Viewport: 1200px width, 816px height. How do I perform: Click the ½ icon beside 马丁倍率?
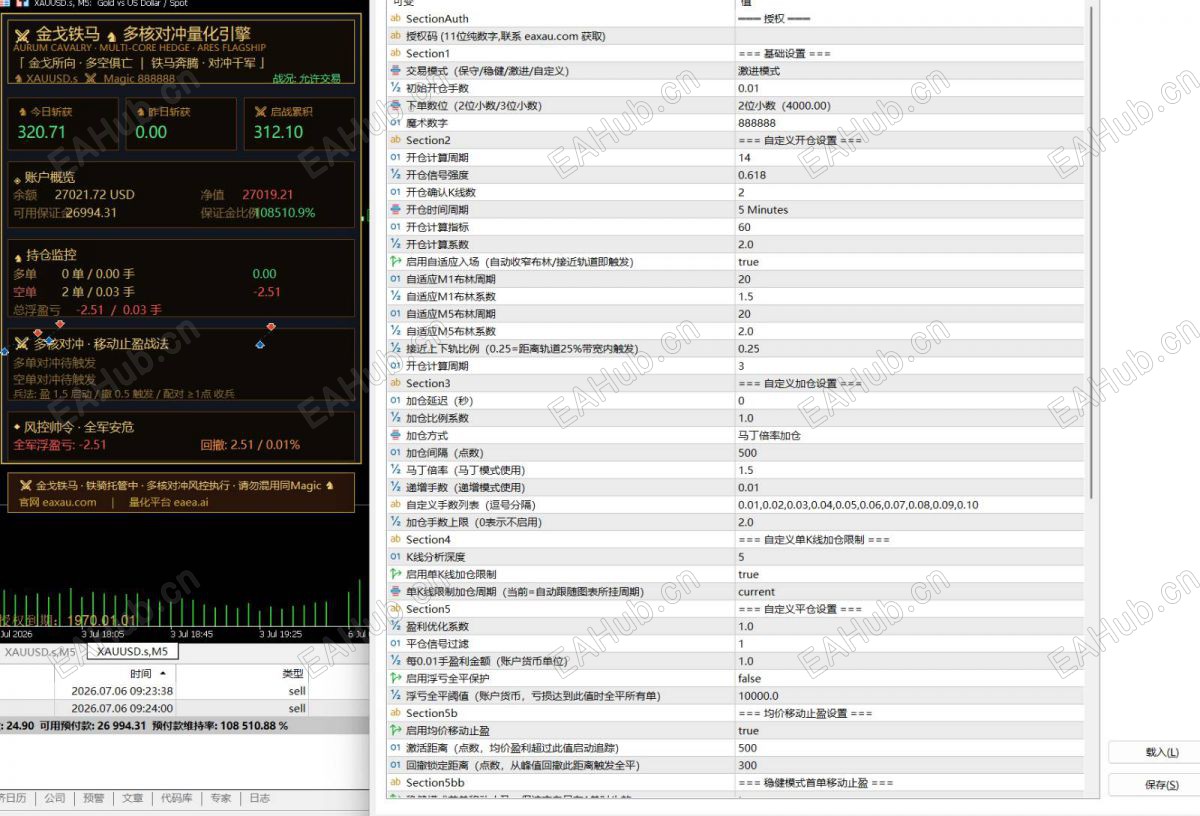[396, 470]
